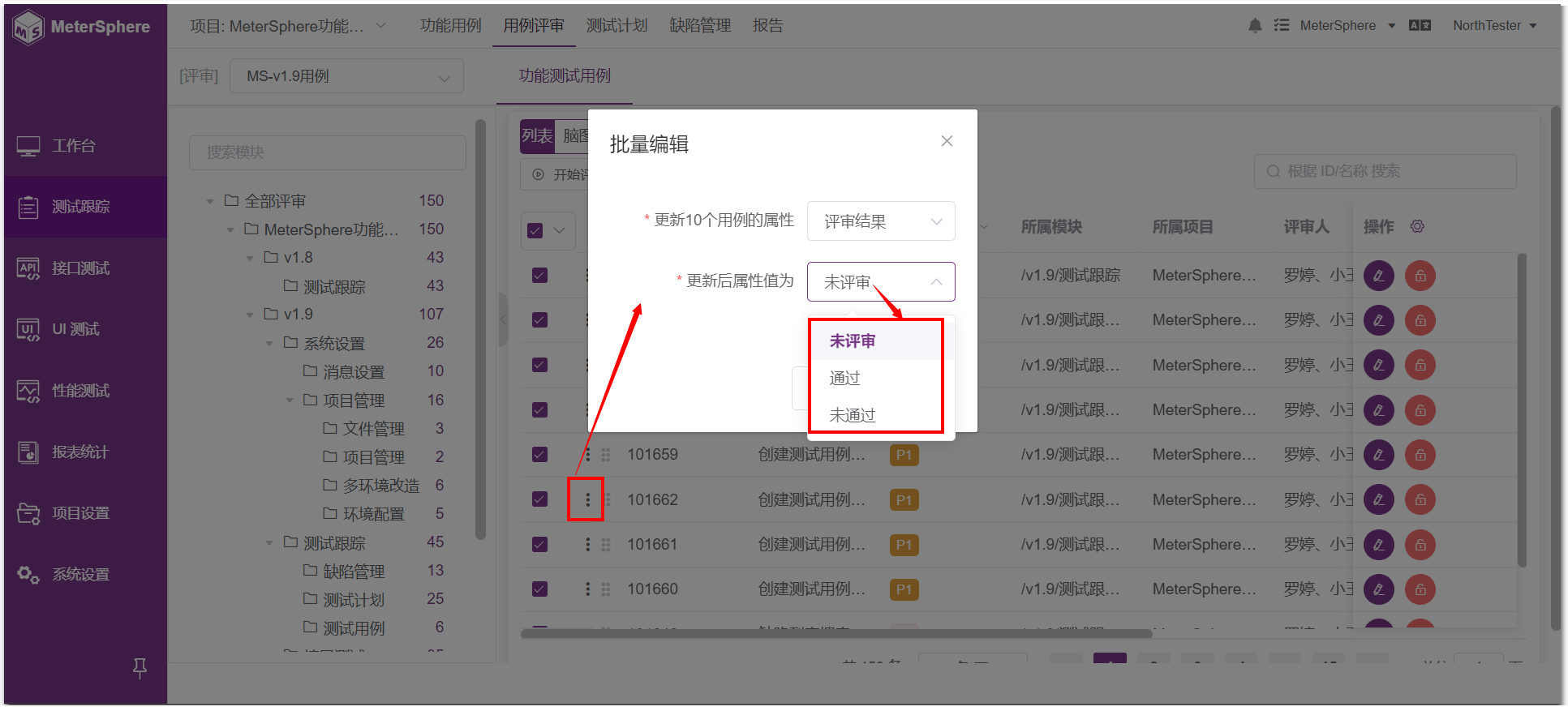The height and width of the screenshot is (711, 1568).
Task: Click the table's horizontal scrollbar
Action: coord(836,634)
